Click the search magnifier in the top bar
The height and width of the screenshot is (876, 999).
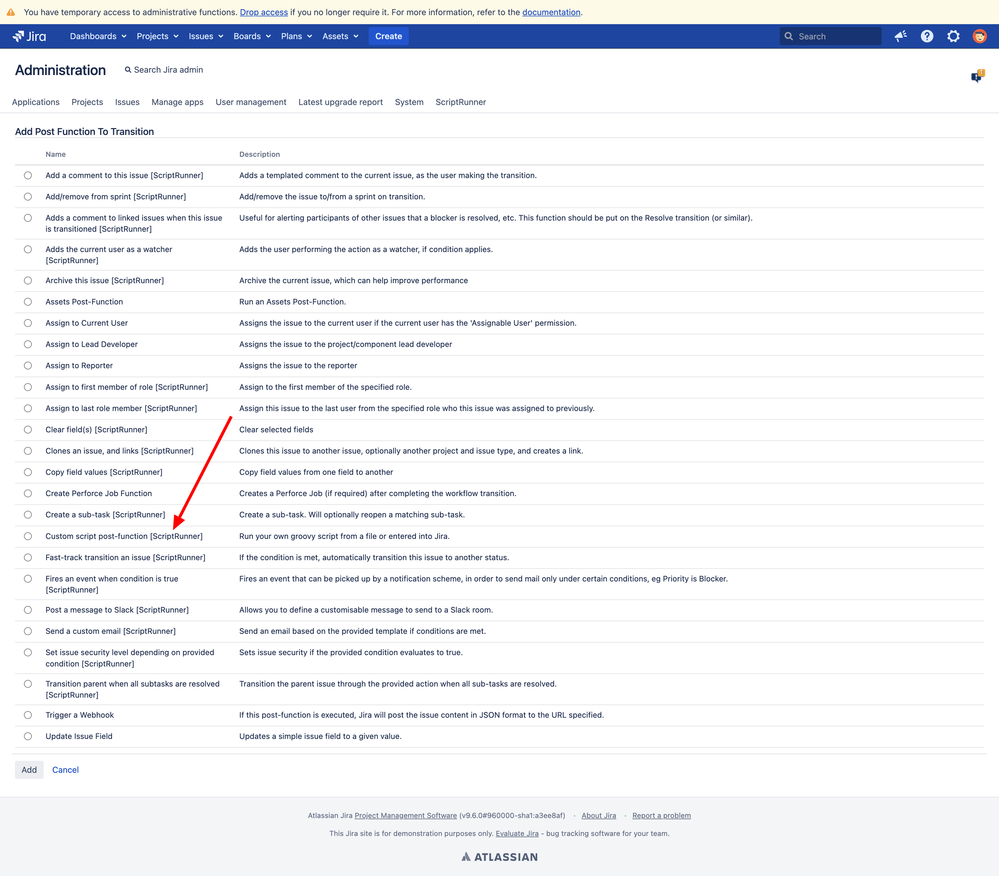click(789, 36)
